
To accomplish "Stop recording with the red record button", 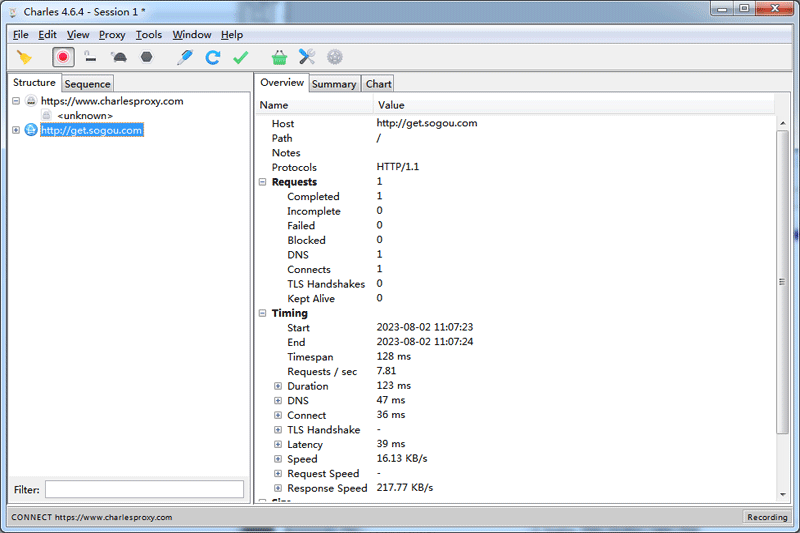I will 63,58.
